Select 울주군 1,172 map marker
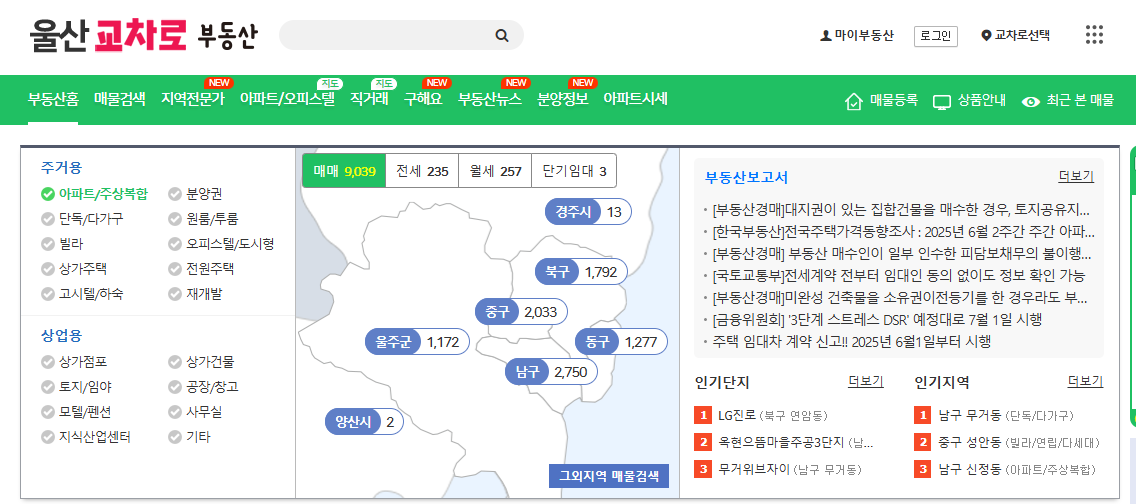The image size is (1136, 504). click(418, 342)
